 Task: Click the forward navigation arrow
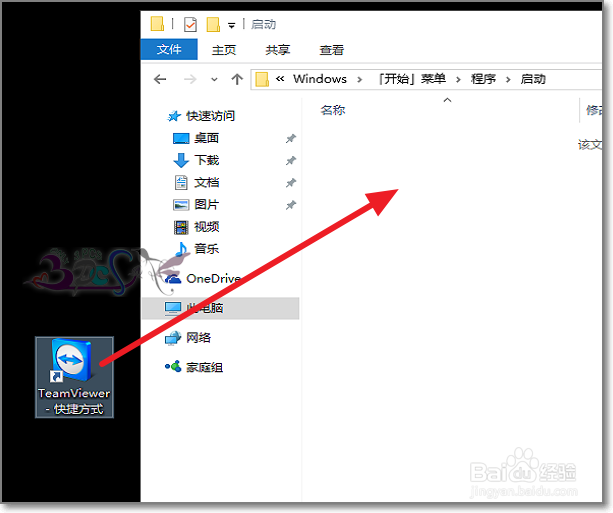190,79
